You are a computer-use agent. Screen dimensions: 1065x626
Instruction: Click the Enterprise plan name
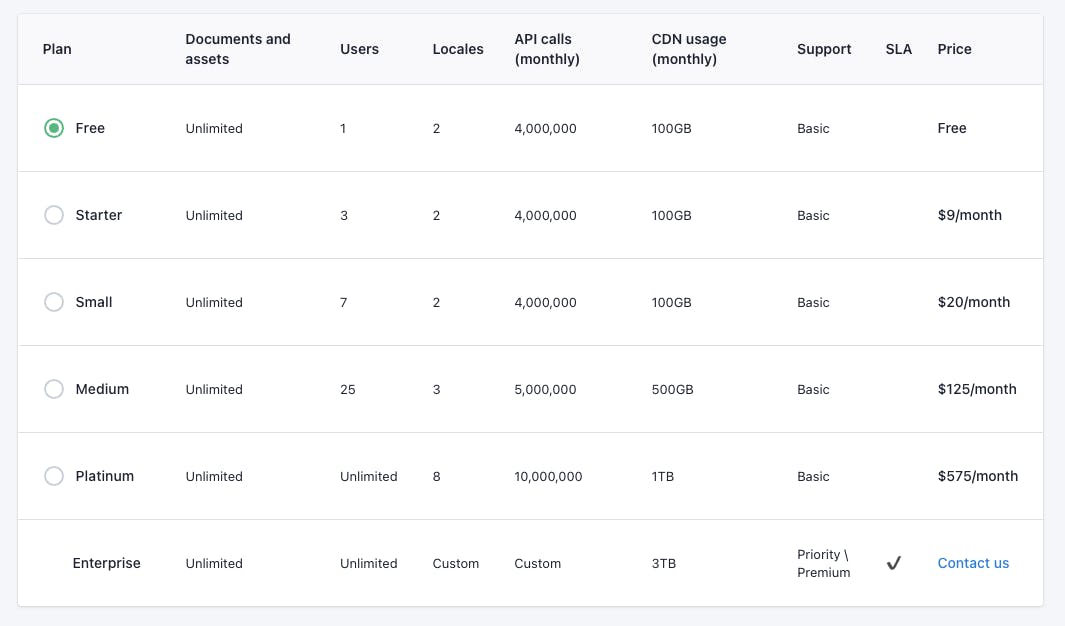106,563
